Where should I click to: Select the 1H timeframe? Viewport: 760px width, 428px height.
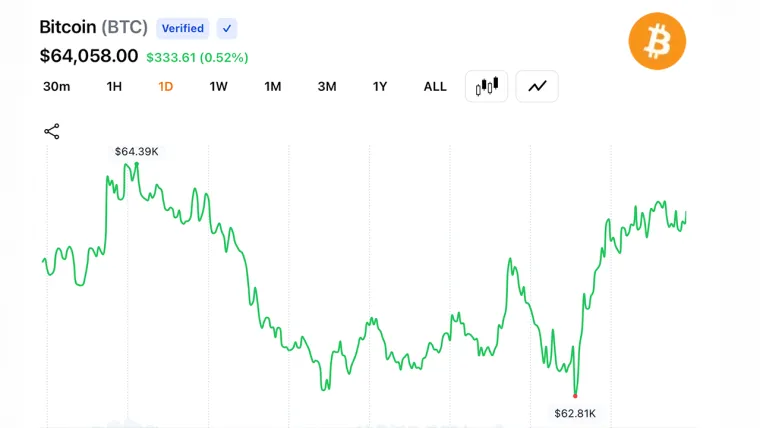pos(114,87)
